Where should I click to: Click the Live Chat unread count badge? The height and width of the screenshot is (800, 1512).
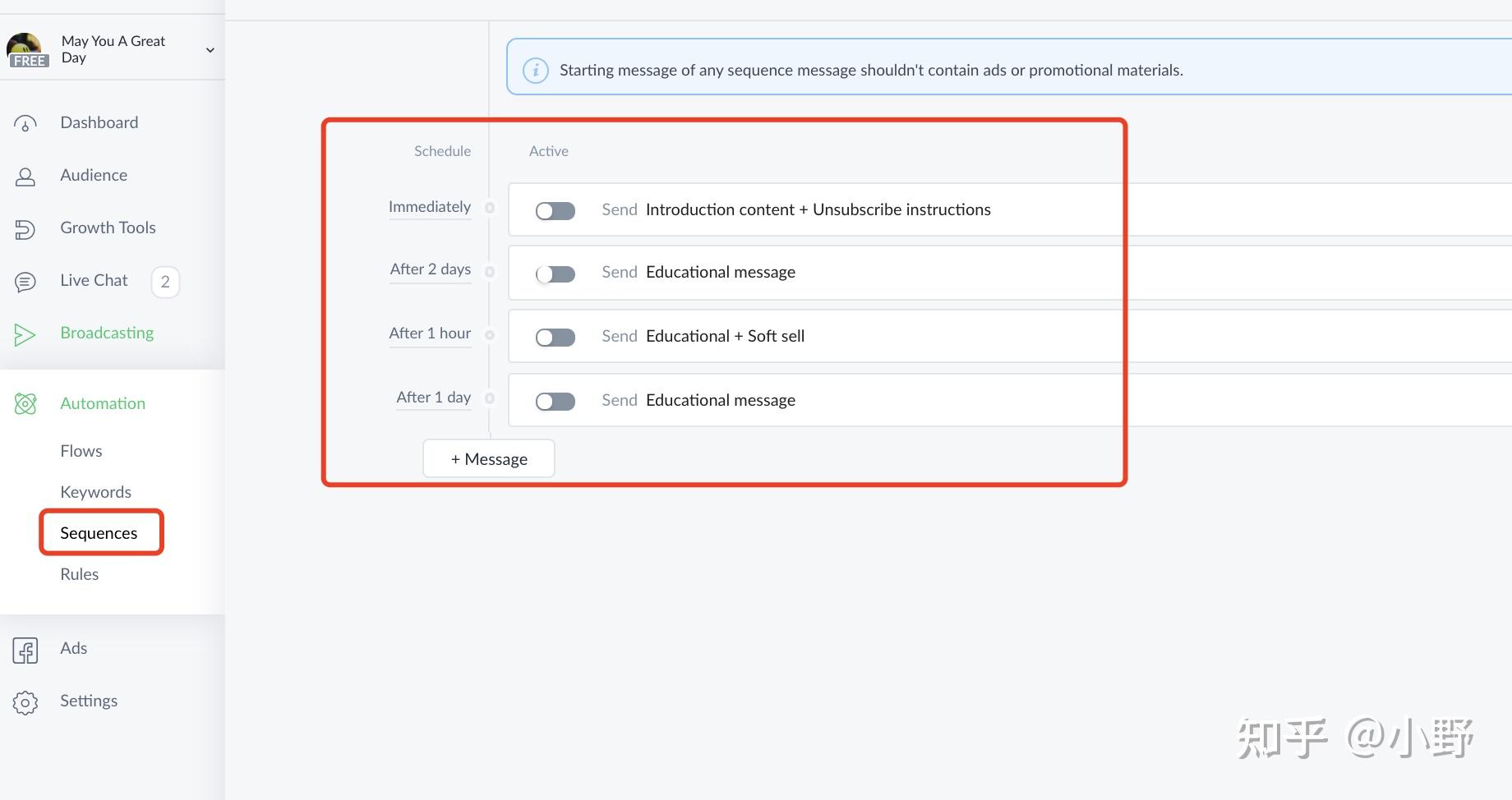[x=165, y=282]
